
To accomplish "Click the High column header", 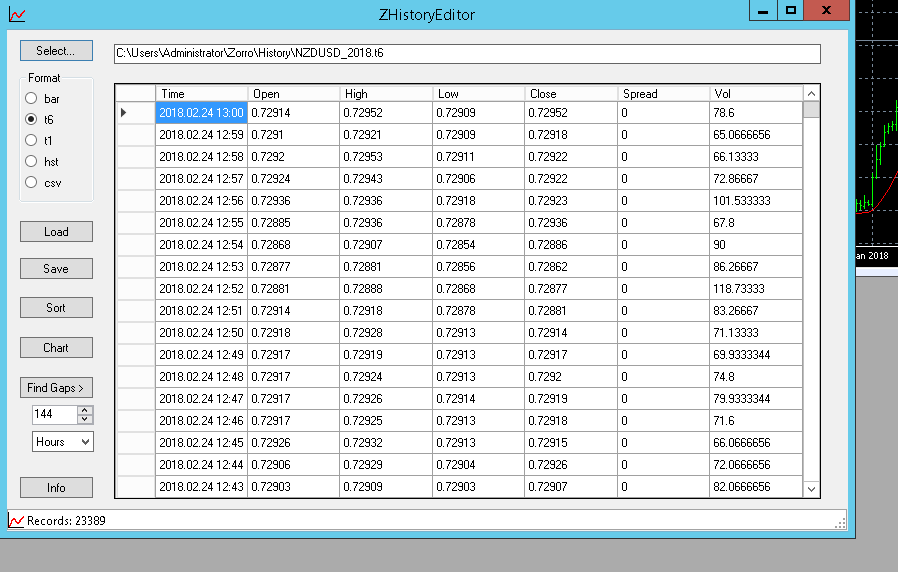I will [x=386, y=93].
